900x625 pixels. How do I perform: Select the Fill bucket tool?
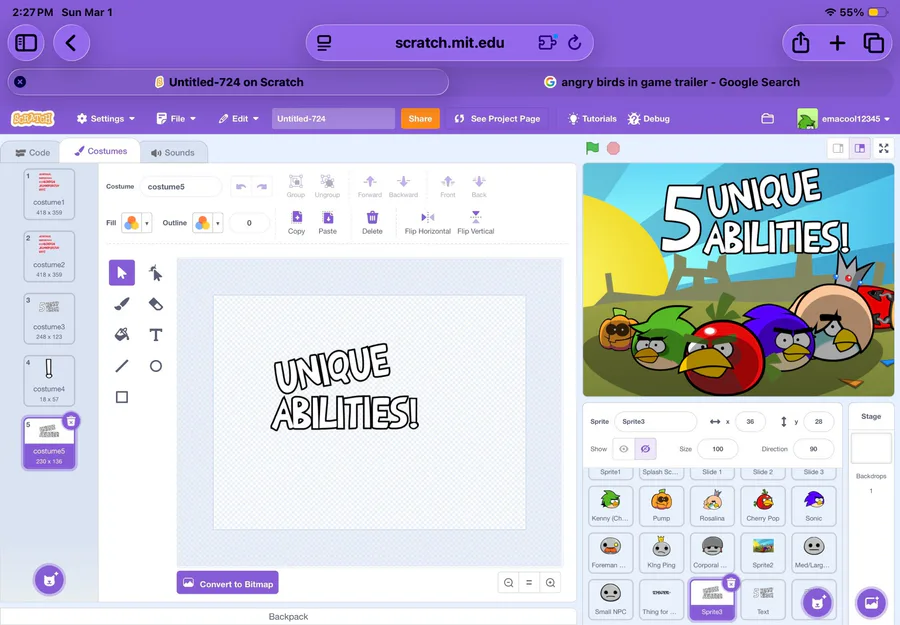(x=122, y=335)
